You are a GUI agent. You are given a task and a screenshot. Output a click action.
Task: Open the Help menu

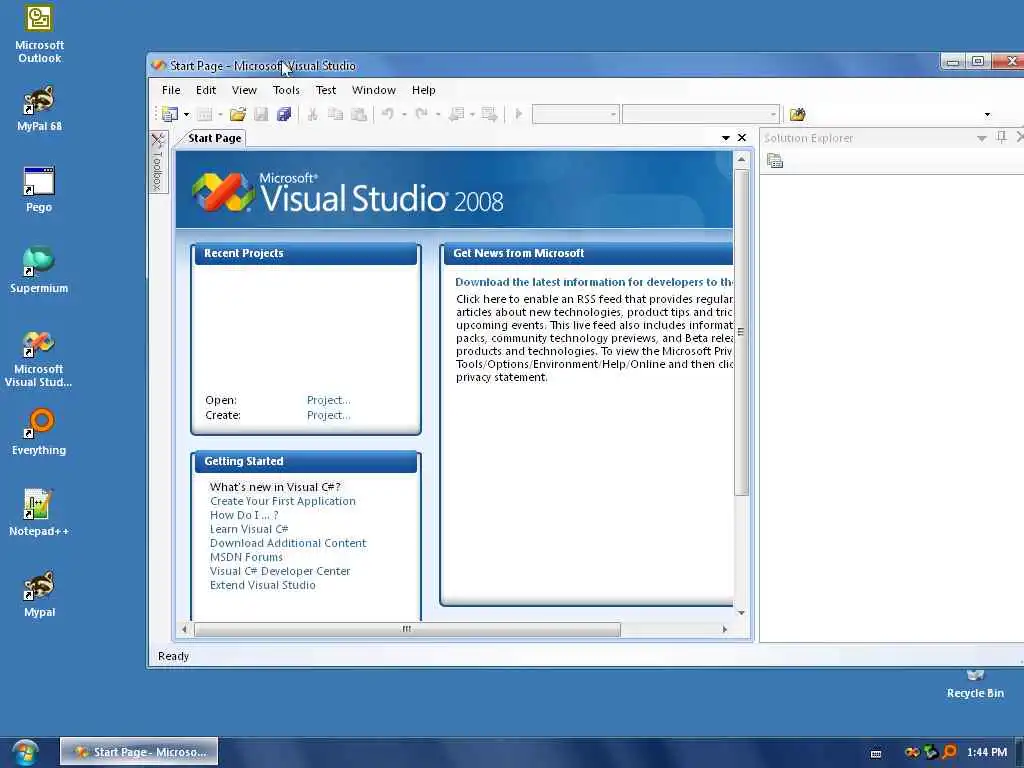[423, 90]
